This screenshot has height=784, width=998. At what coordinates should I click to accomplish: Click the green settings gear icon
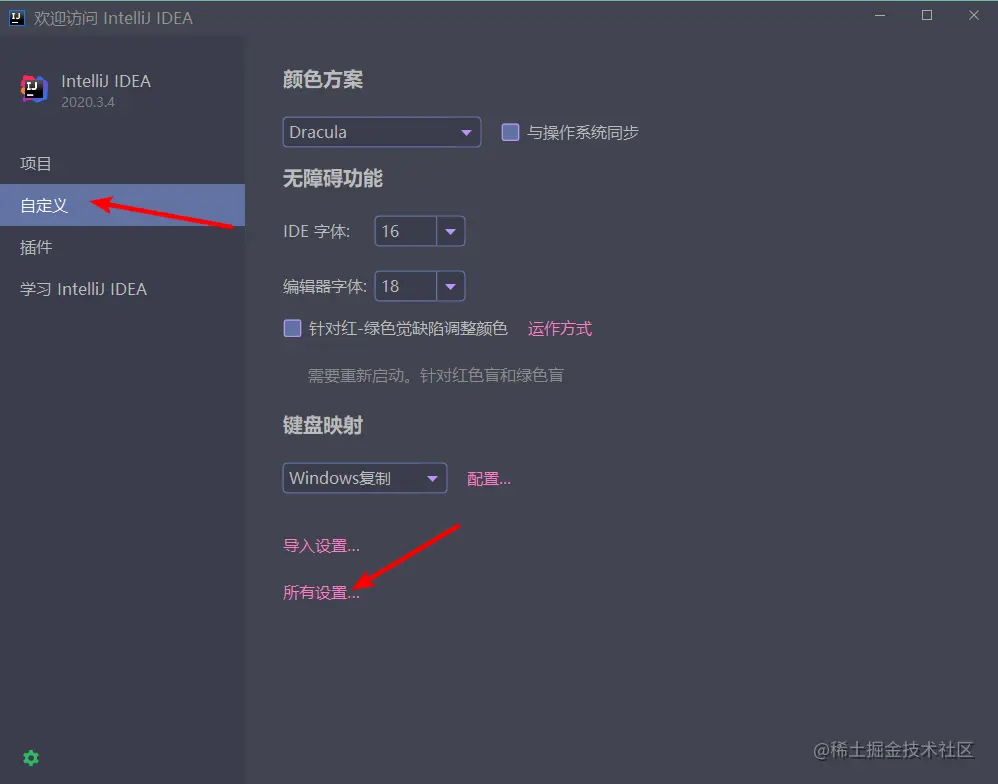31,758
